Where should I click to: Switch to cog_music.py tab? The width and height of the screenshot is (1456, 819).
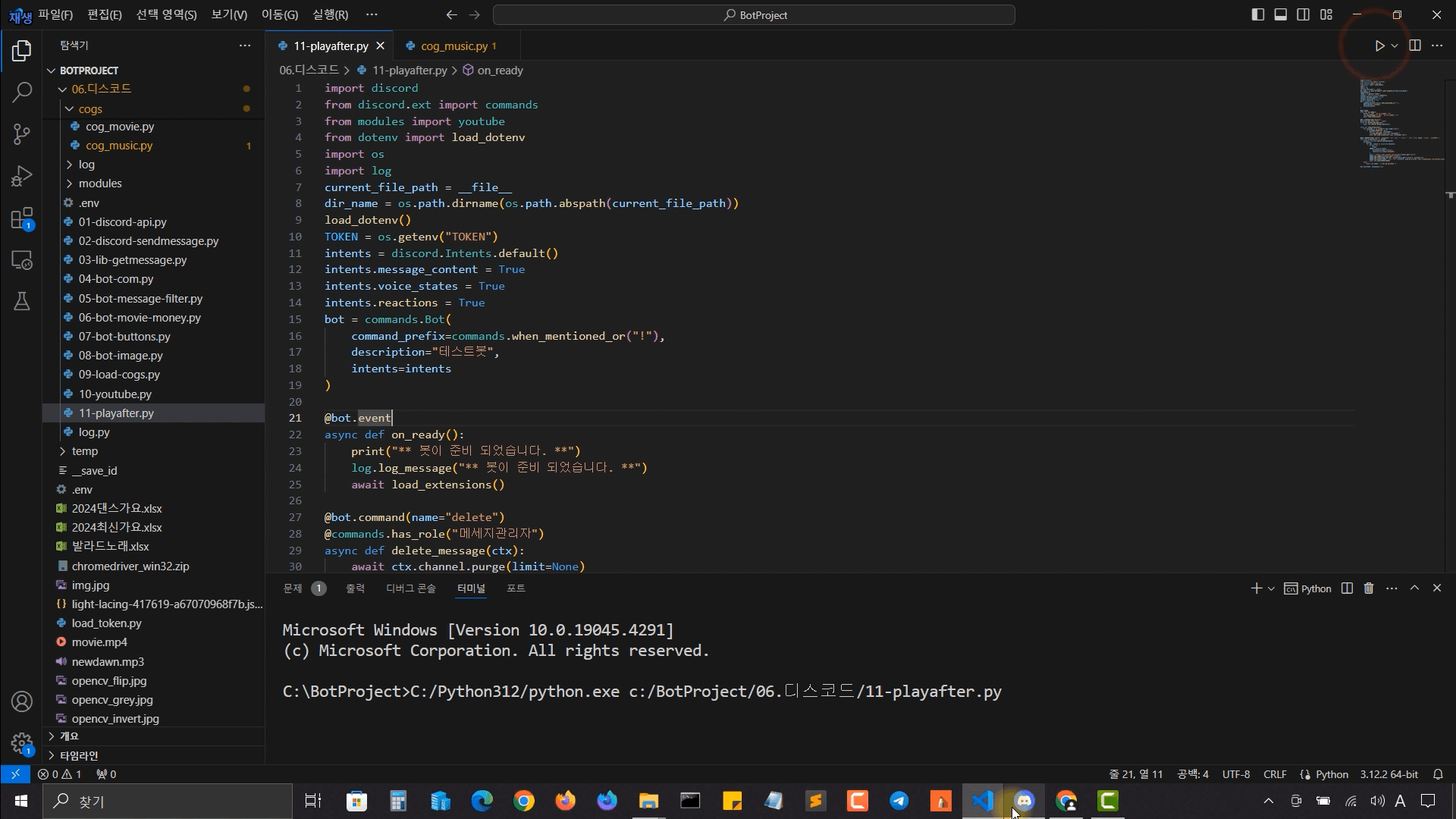pyautogui.click(x=453, y=45)
